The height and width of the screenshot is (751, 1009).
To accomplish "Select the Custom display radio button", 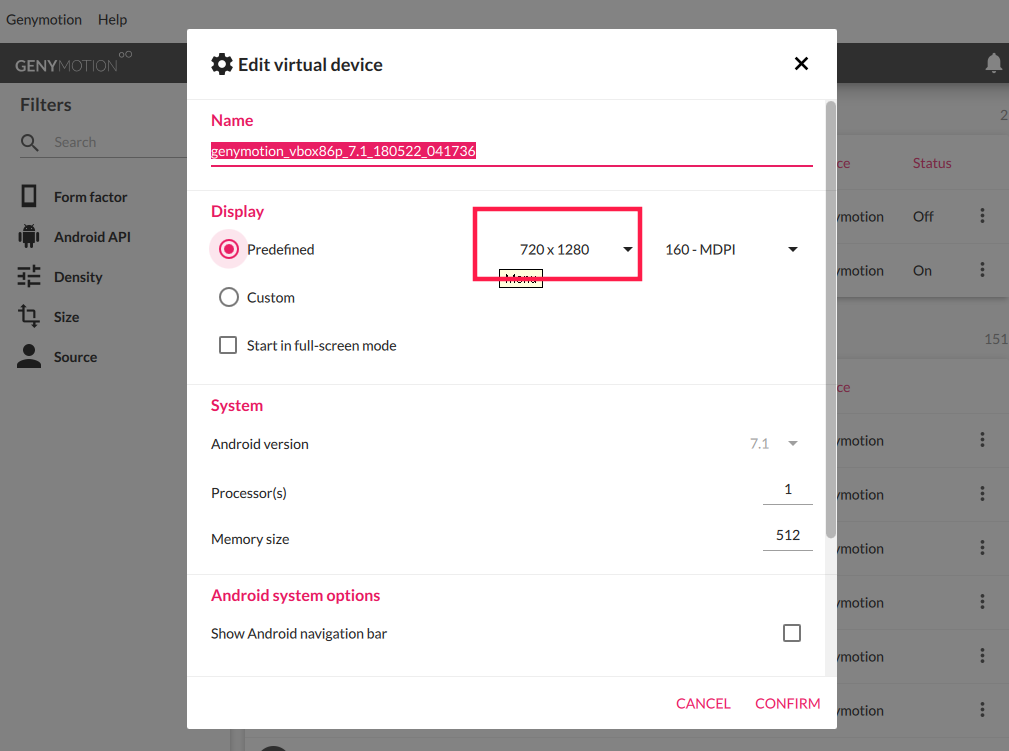I will click(228, 297).
